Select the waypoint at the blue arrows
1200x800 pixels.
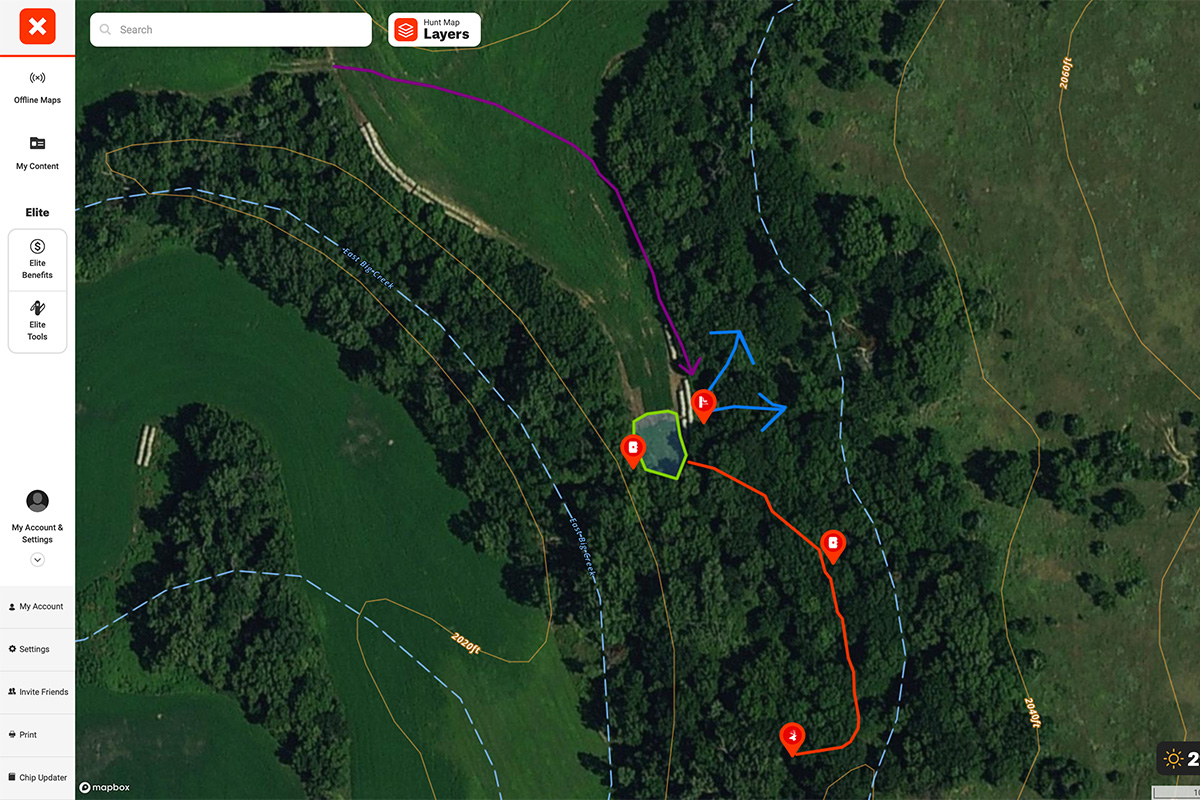click(704, 405)
